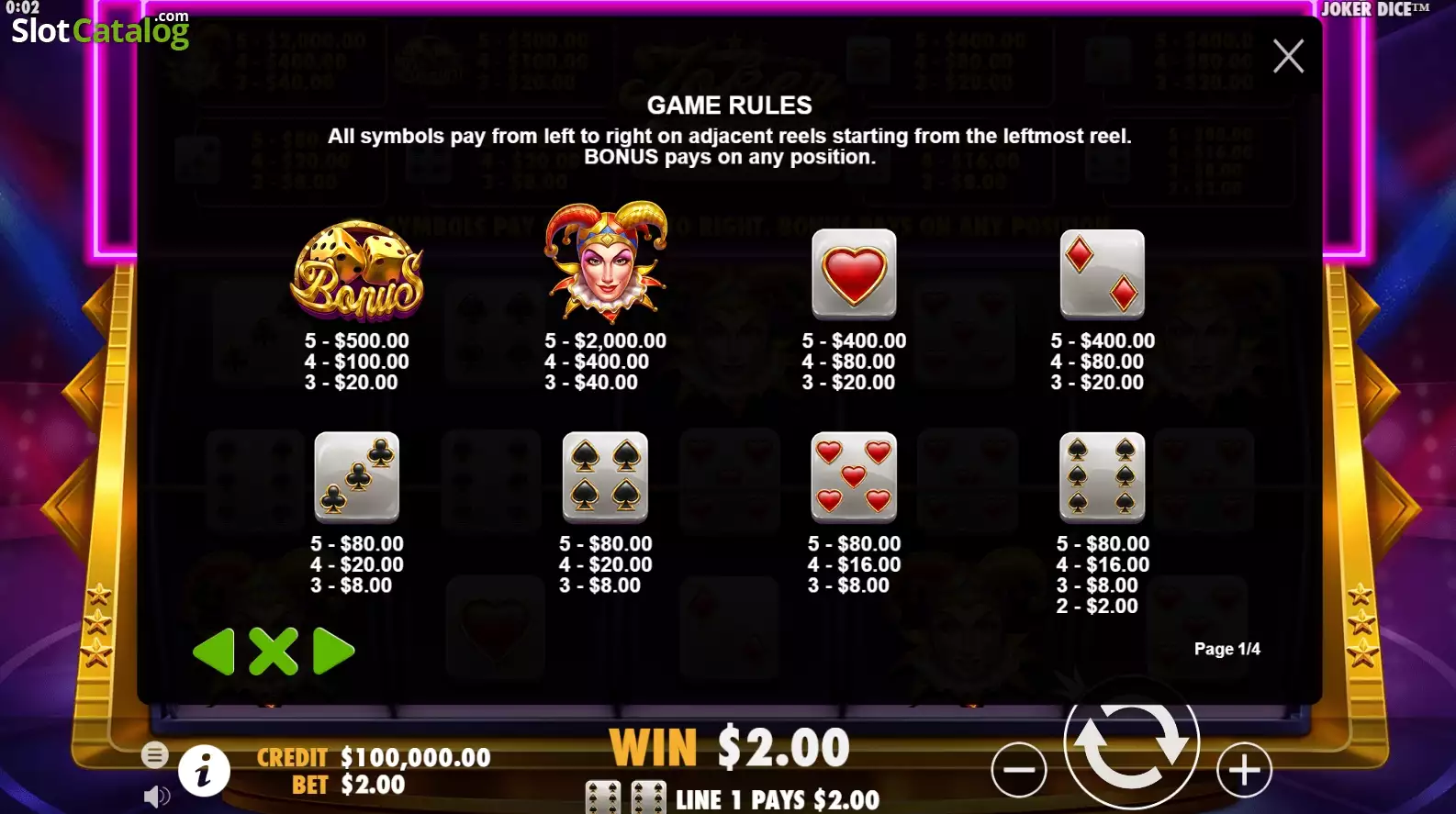1456x814 pixels.
Task: Select the four spades dice symbol
Action: point(606,477)
